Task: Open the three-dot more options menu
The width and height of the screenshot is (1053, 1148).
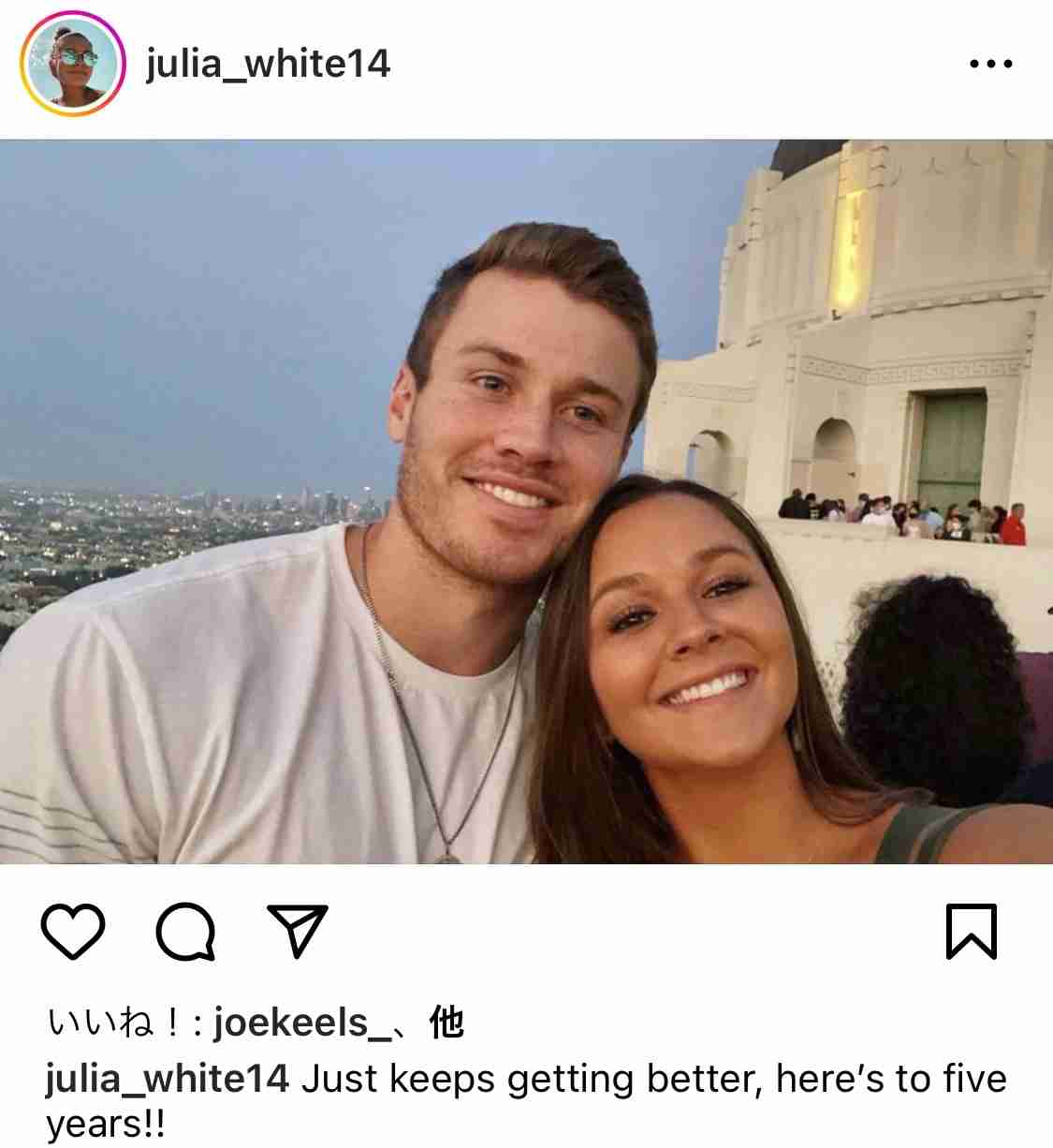Action: tap(990, 65)
